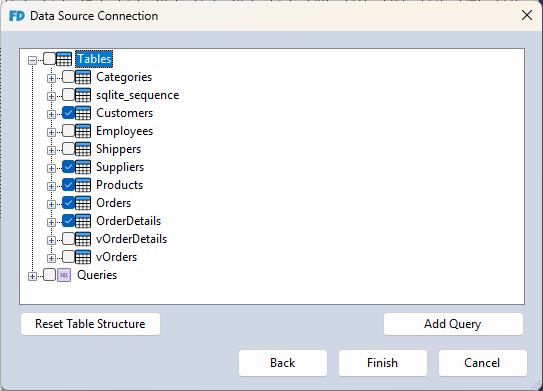Click the Categories table icon
This screenshot has height=391, width=543.
point(83,77)
